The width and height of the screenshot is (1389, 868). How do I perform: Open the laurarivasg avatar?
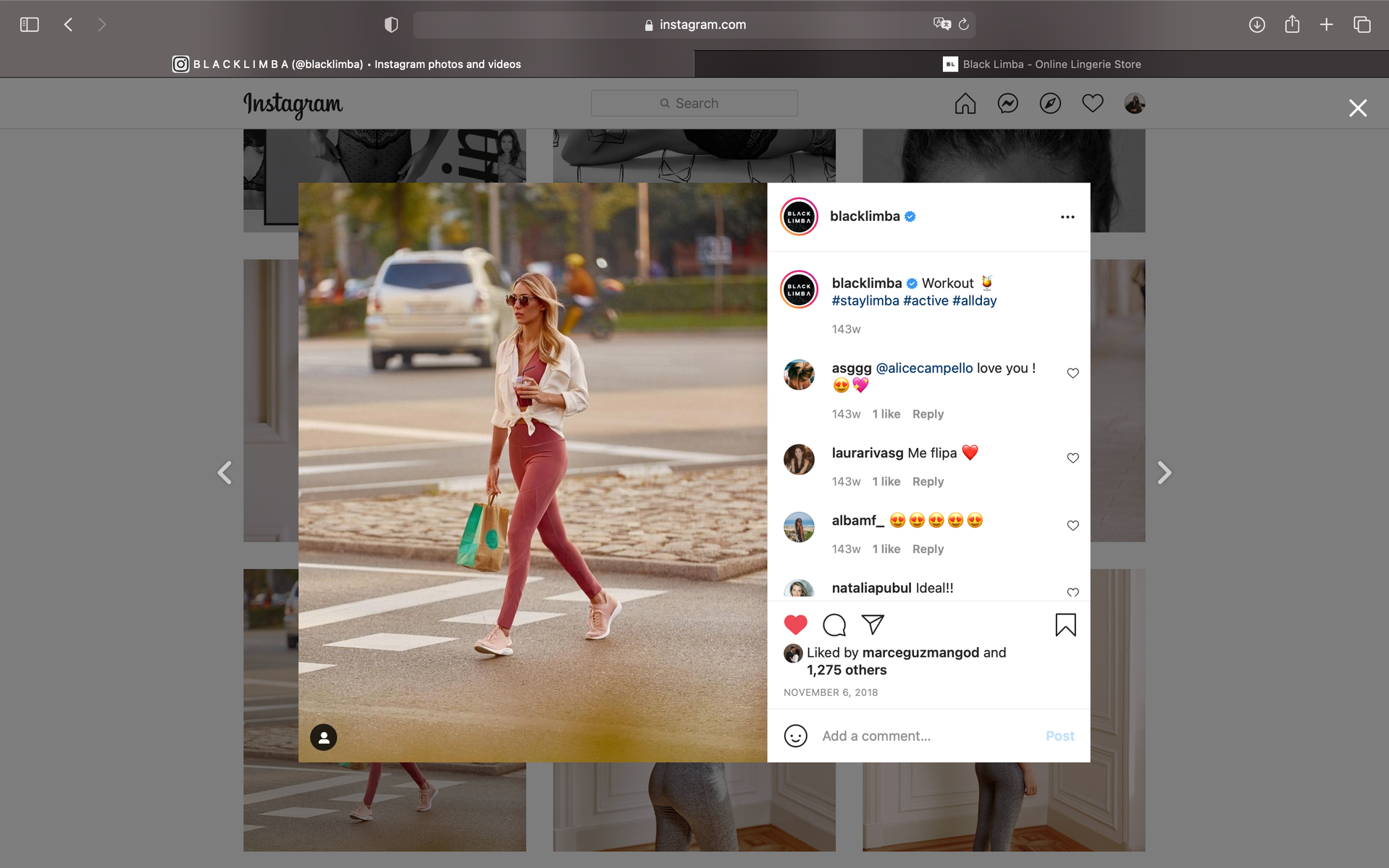coord(799,459)
